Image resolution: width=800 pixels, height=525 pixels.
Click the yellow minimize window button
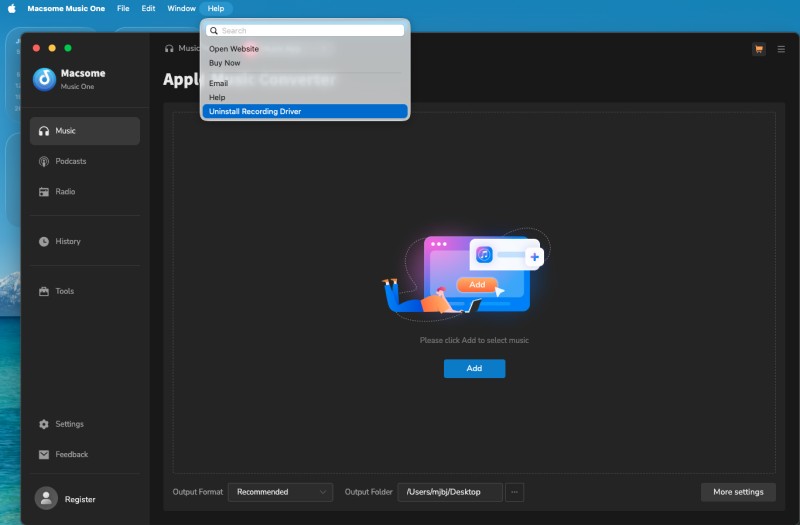pyautogui.click(x=52, y=48)
